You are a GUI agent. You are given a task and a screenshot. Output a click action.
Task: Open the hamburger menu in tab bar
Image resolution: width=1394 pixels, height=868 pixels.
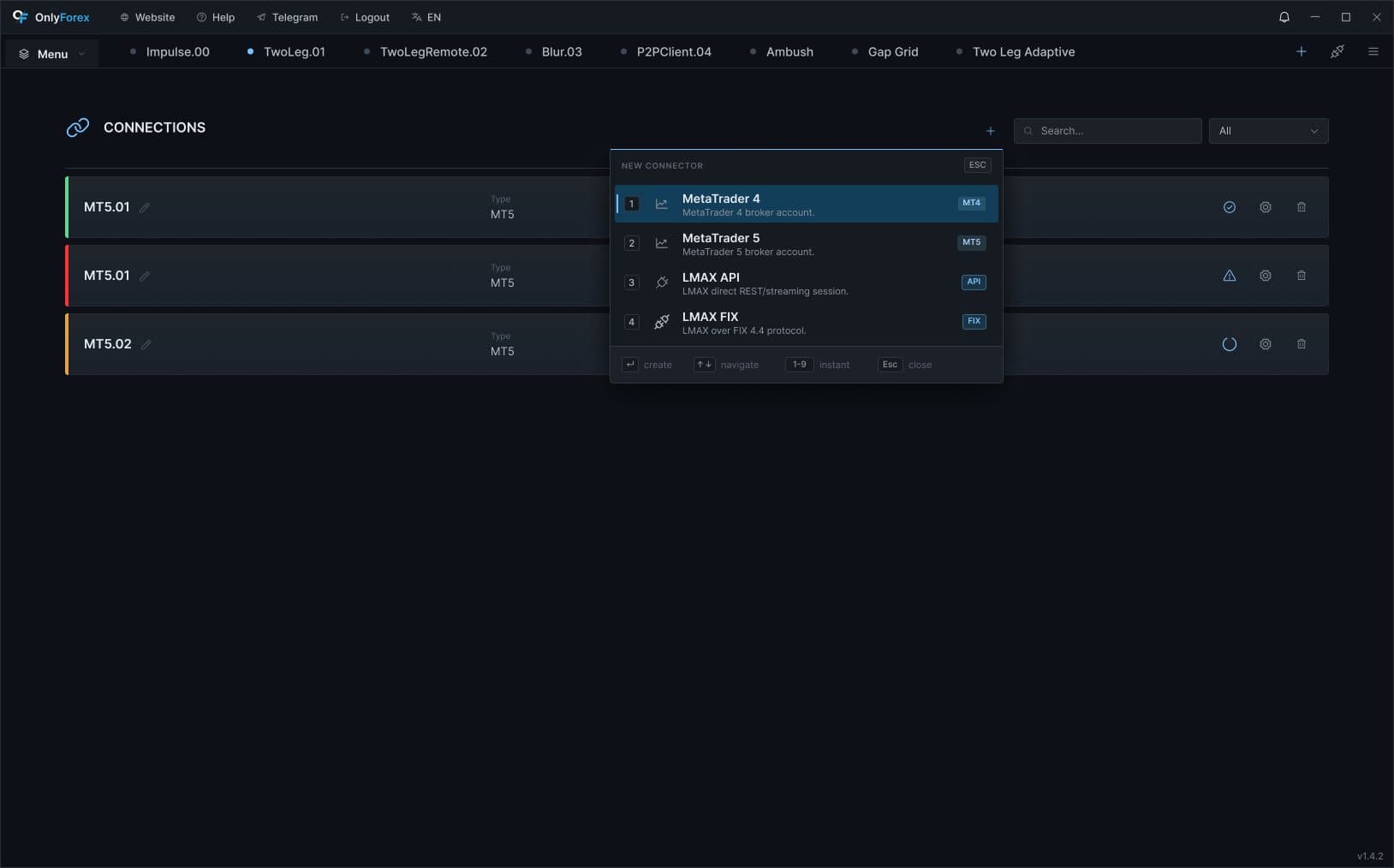(x=1373, y=51)
